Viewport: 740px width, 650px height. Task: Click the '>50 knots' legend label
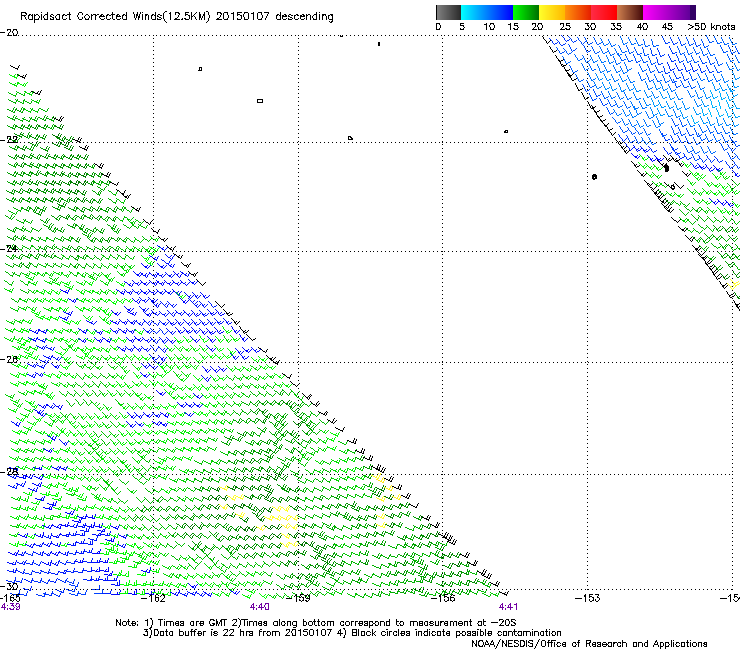tap(711, 27)
